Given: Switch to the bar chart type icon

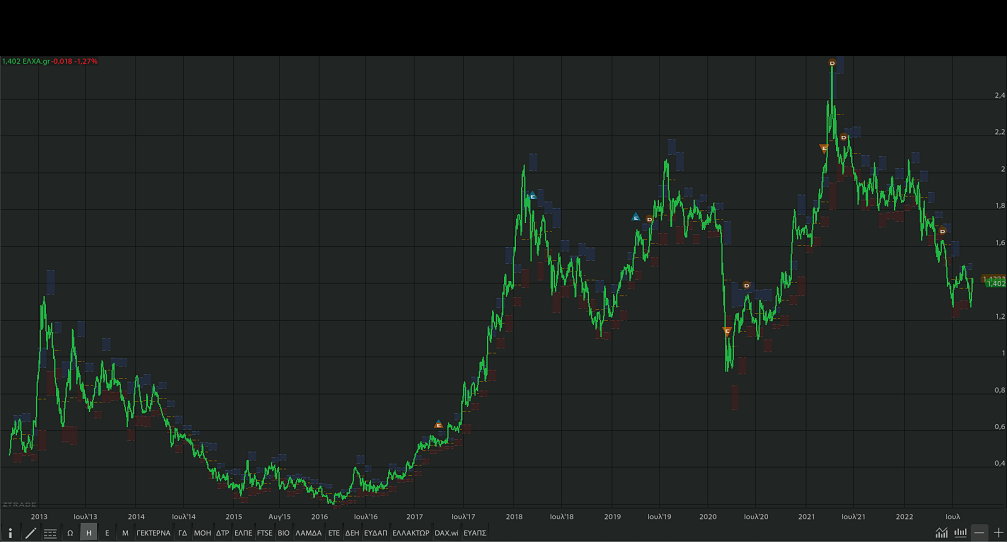Looking at the screenshot, I should (x=961, y=532).
